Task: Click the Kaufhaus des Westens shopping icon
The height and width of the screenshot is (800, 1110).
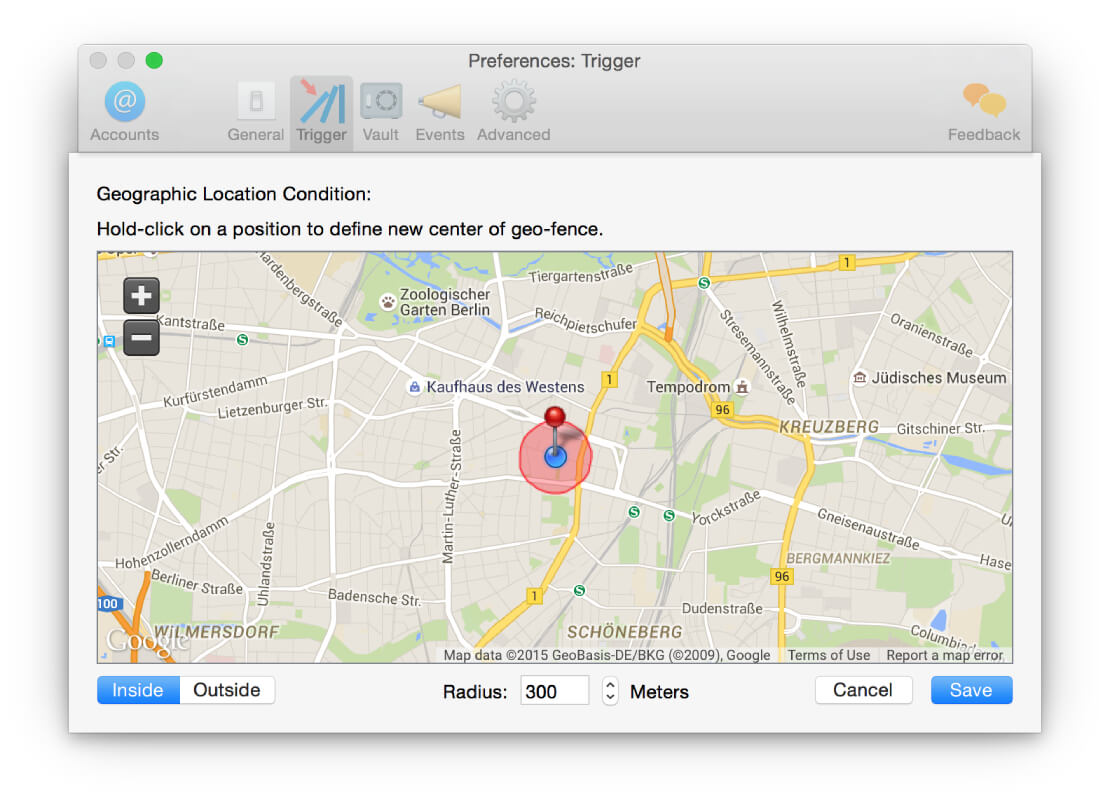Action: coord(415,387)
